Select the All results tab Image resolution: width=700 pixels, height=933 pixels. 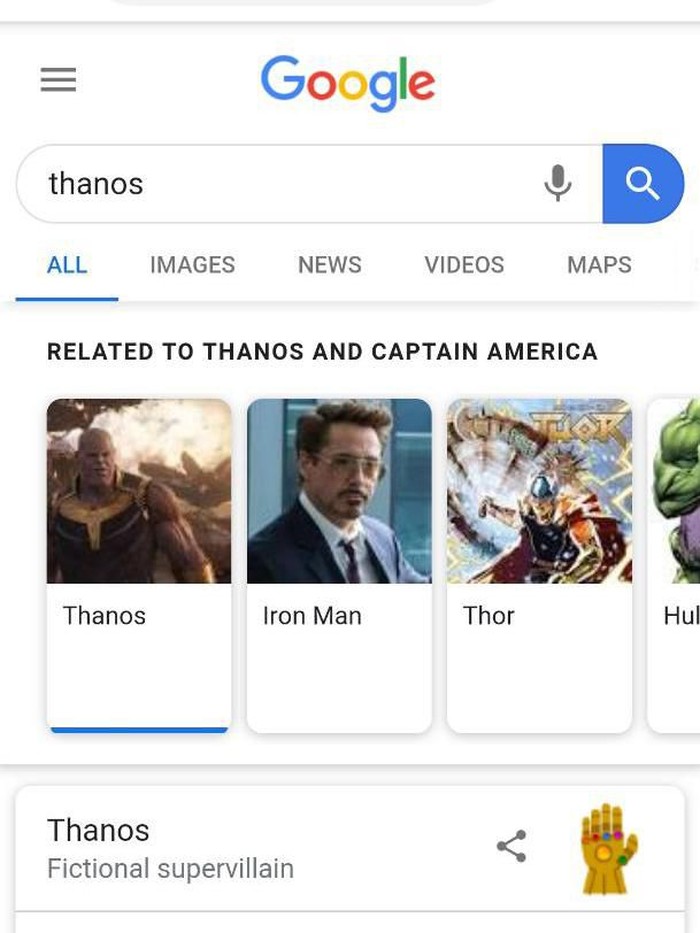(67, 265)
